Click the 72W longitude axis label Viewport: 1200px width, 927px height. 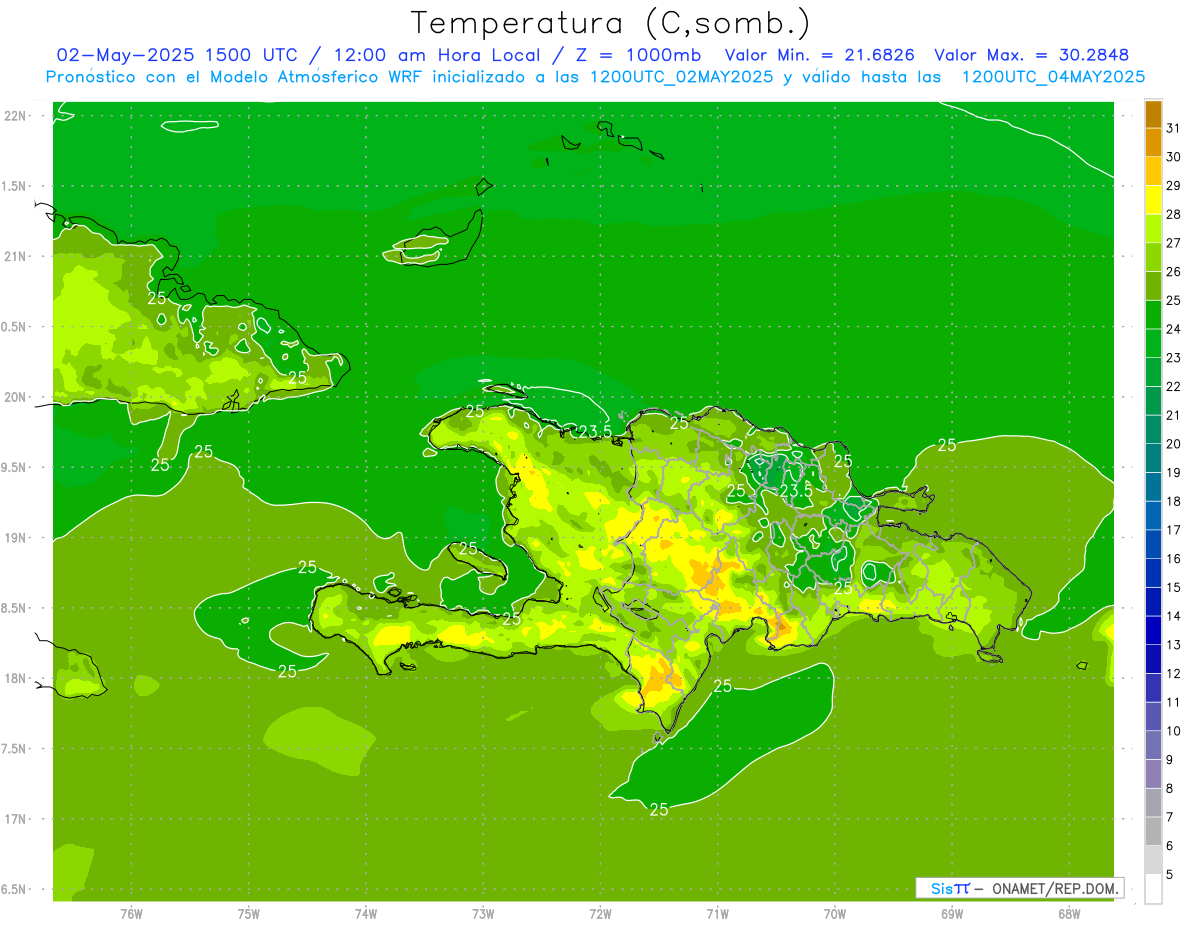pyautogui.click(x=600, y=913)
